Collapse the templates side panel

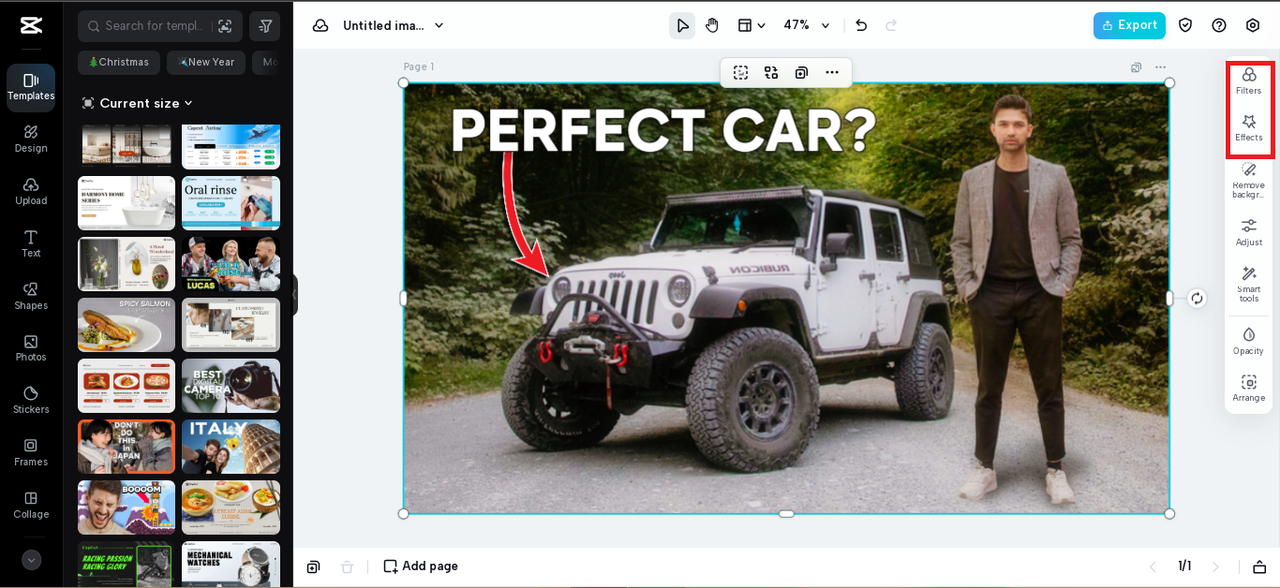294,296
